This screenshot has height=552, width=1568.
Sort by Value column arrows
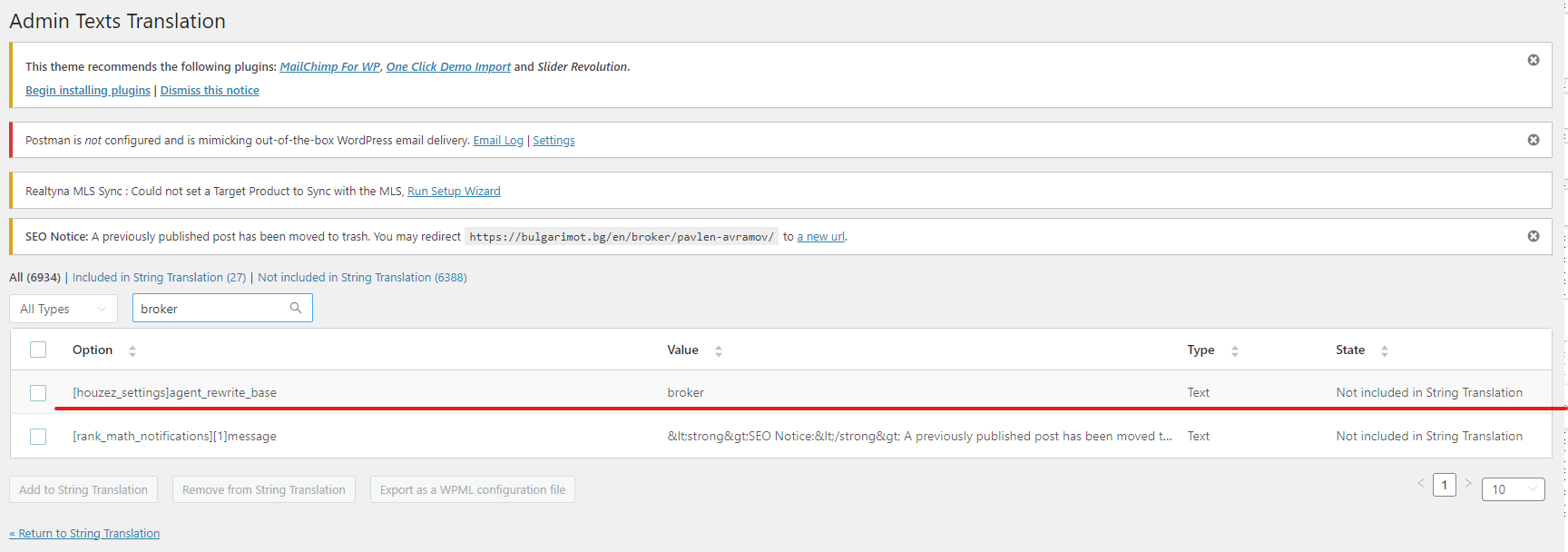(x=719, y=350)
